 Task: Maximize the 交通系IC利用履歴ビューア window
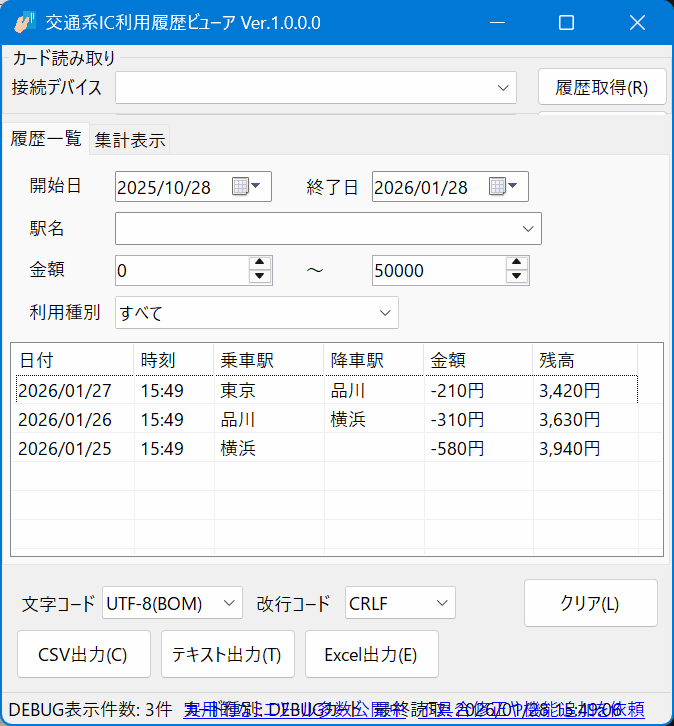tap(566, 22)
